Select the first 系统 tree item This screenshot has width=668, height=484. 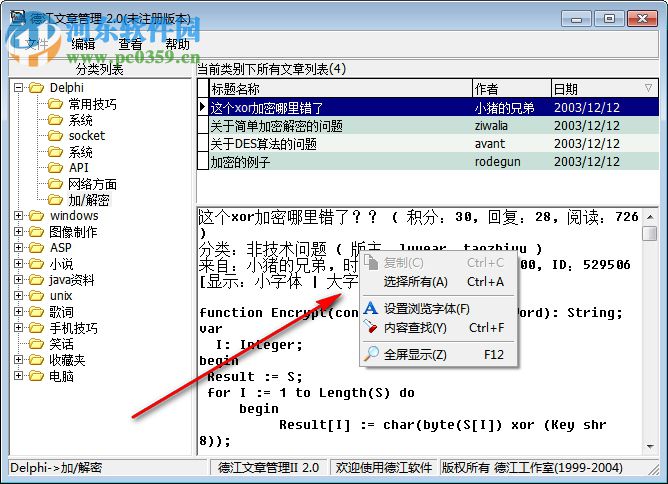pos(81,120)
